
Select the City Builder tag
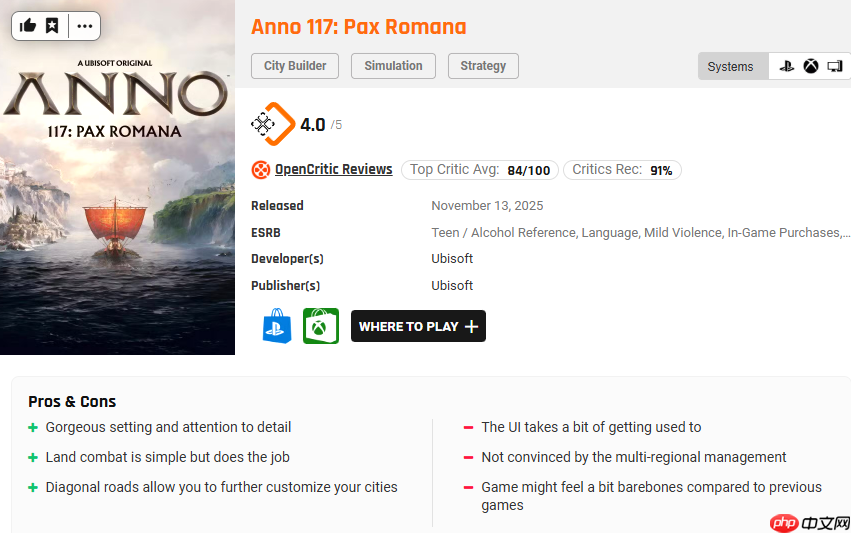(295, 66)
